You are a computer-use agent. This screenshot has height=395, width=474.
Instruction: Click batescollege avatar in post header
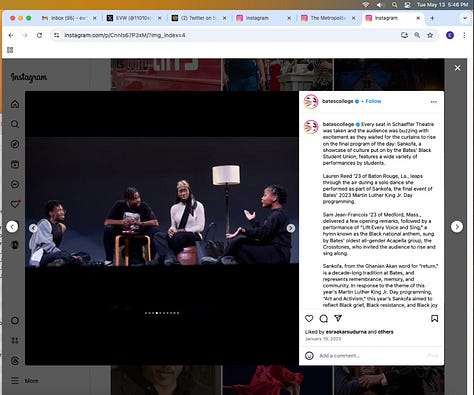point(311,102)
